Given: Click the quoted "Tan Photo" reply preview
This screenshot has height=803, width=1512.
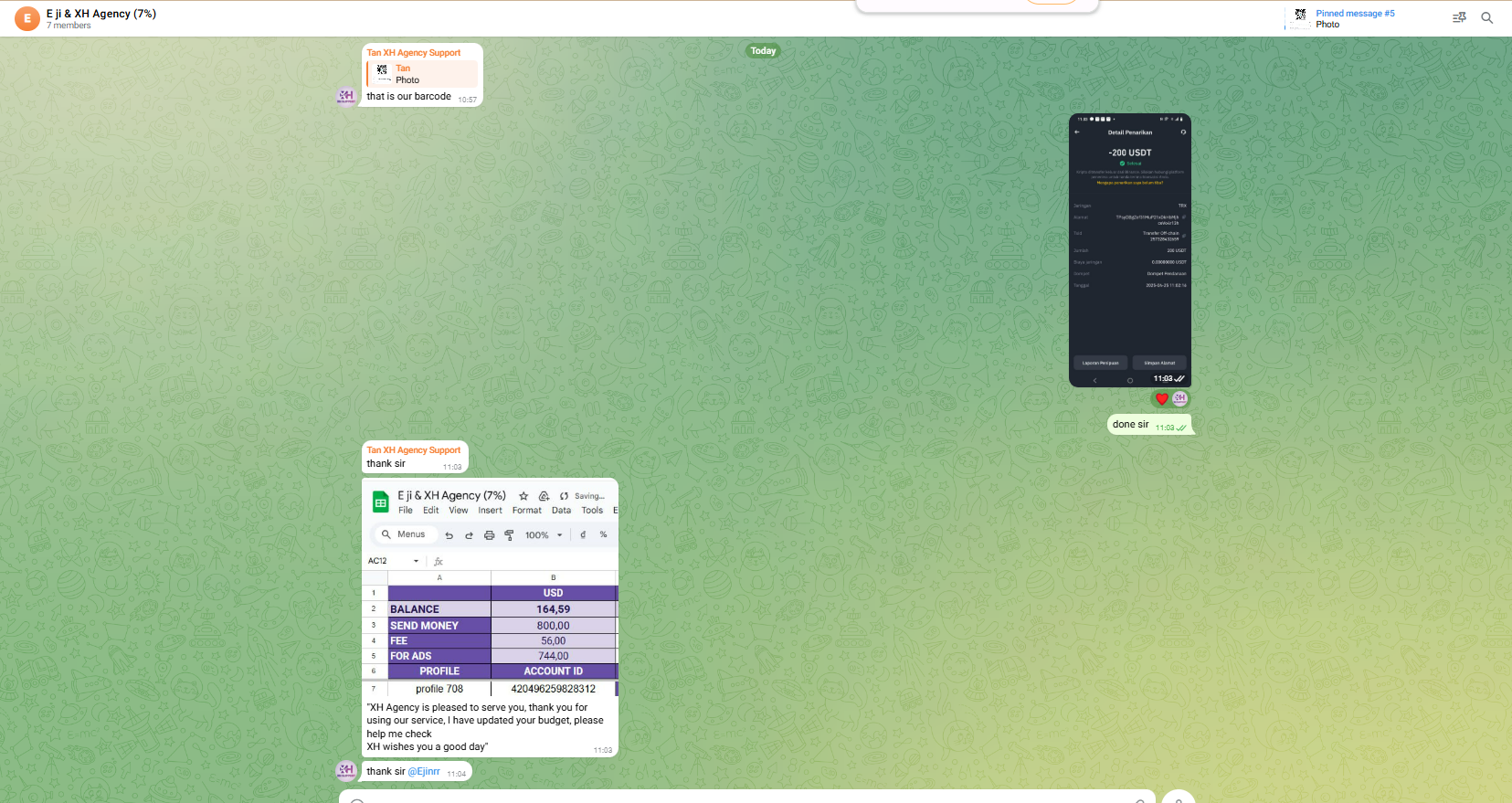Looking at the screenshot, I should pyautogui.click(x=422, y=74).
